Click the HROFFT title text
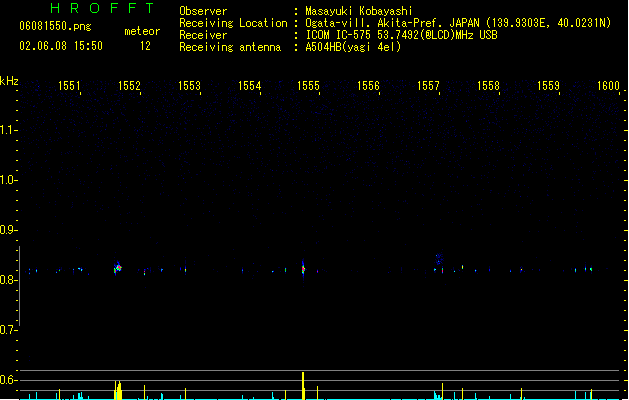The height and width of the screenshot is (400, 629). point(103,8)
